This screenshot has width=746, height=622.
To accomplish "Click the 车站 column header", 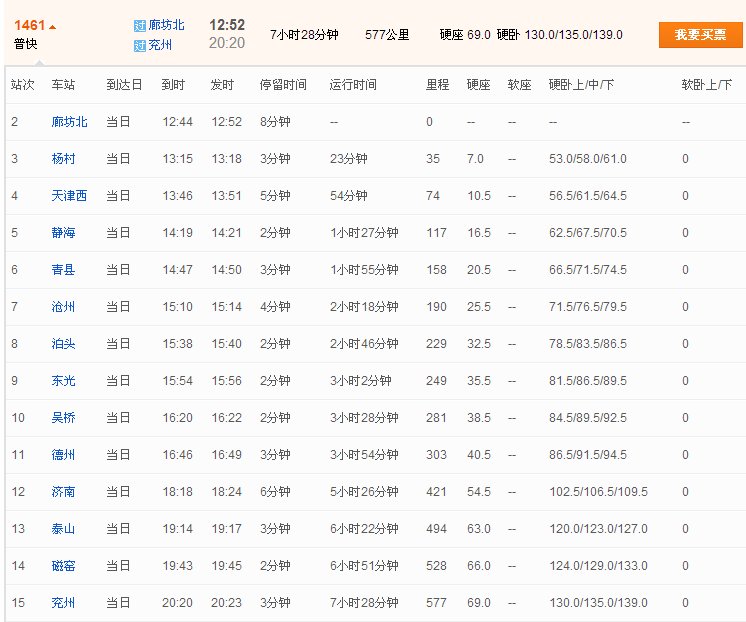I will 63,85.
